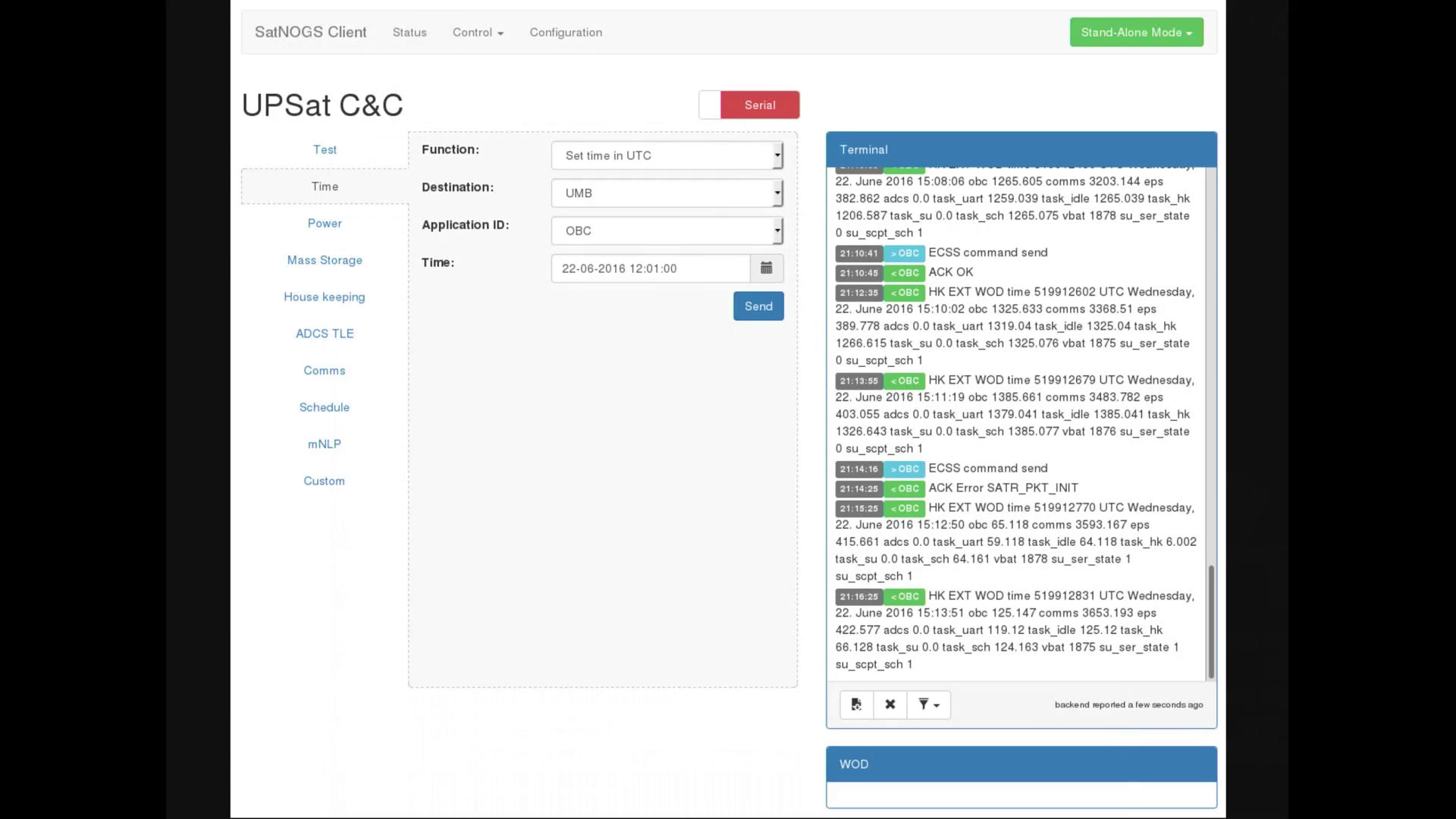1456x819 pixels.
Task: Open the Custom tab
Action: [325, 481]
